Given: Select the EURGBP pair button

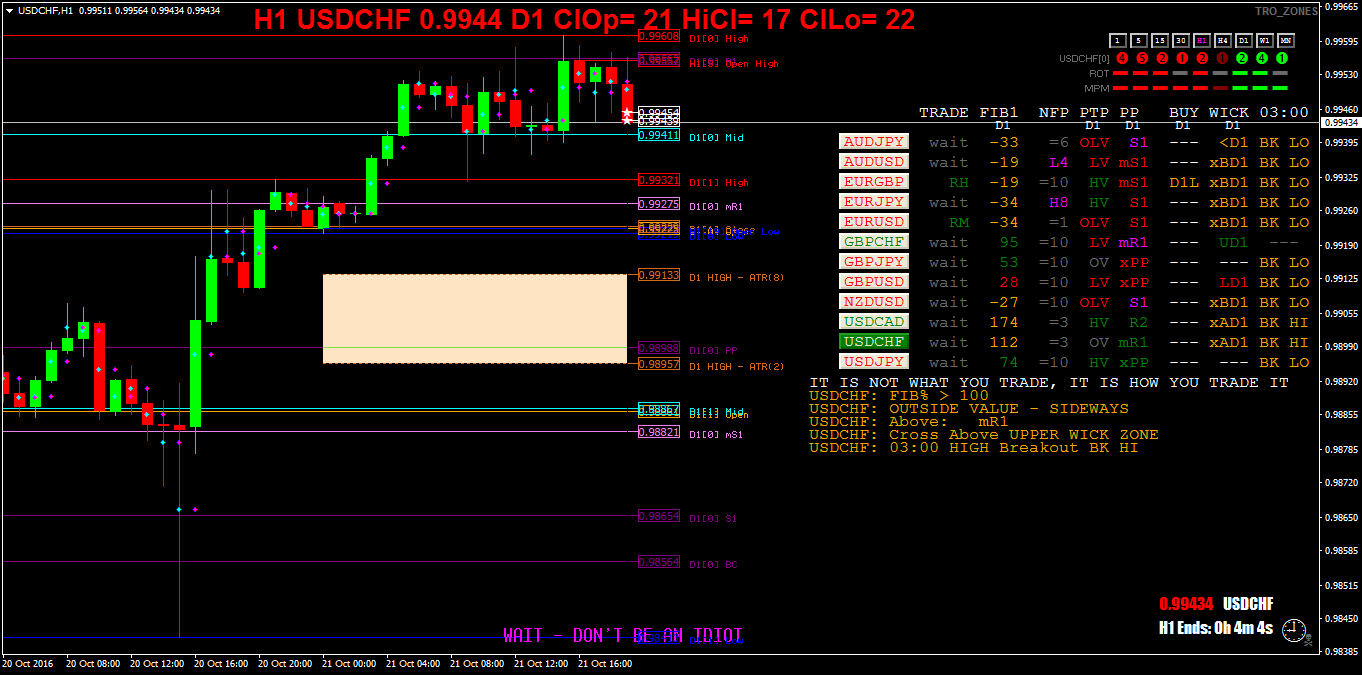Looking at the screenshot, I should pyautogui.click(x=873, y=182).
